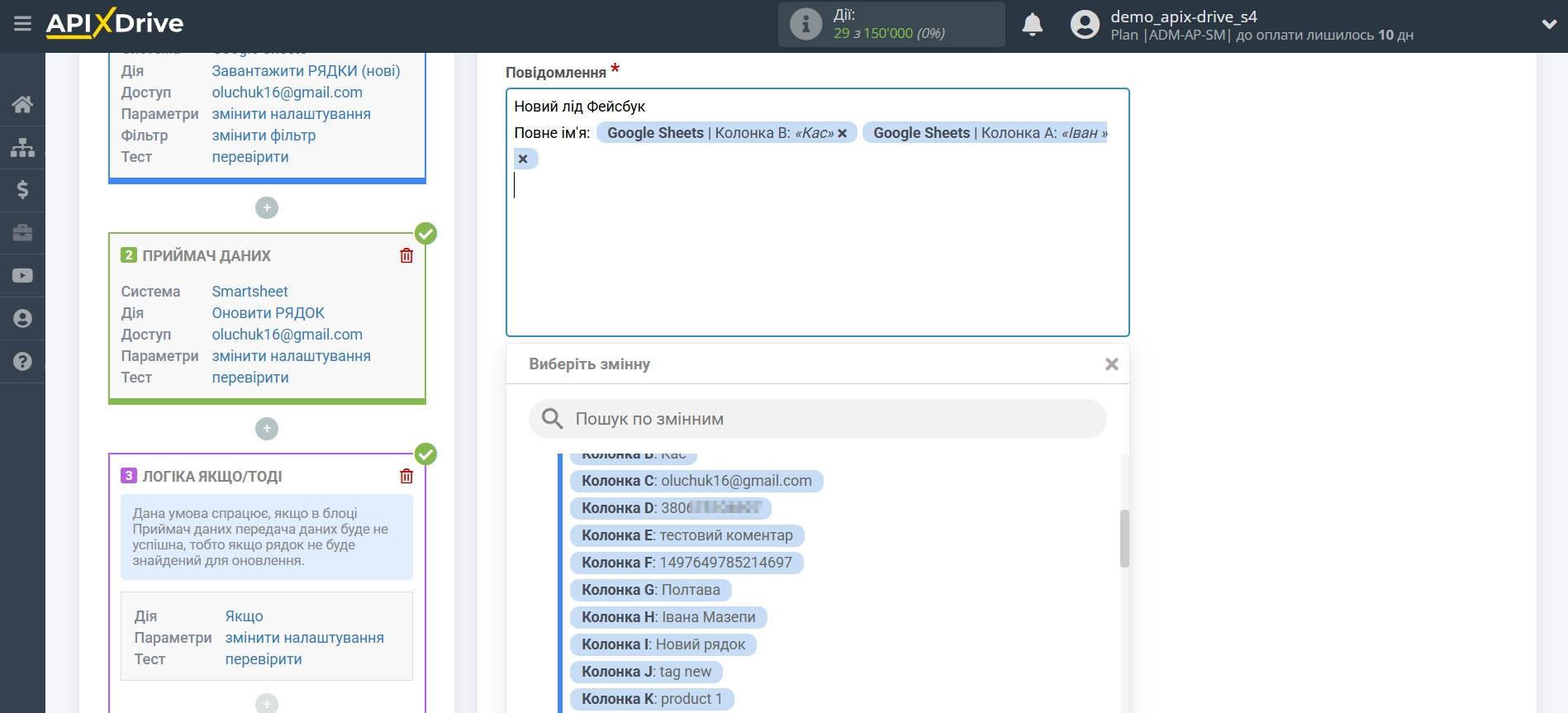Open receiver access oluchuk16@gmail.com link
1568x713 pixels.
click(287, 335)
